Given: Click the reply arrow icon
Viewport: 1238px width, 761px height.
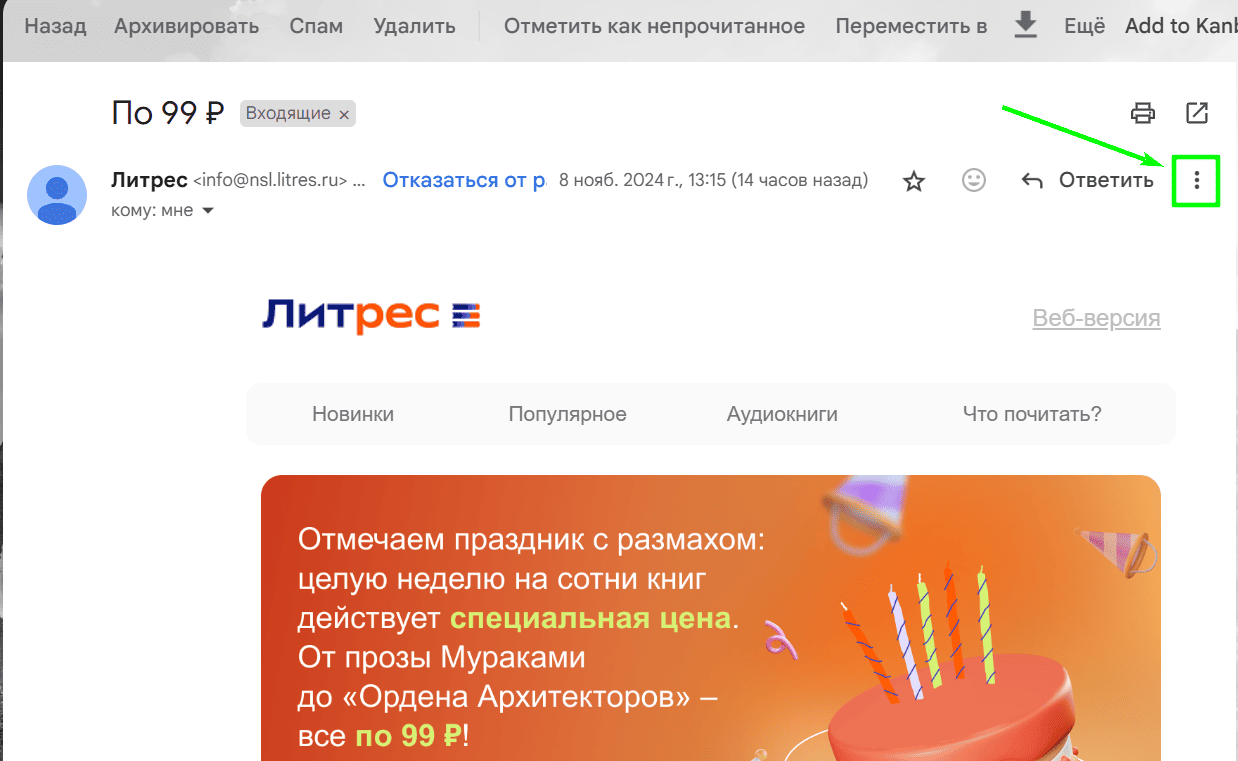Looking at the screenshot, I should tap(1032, 181).
